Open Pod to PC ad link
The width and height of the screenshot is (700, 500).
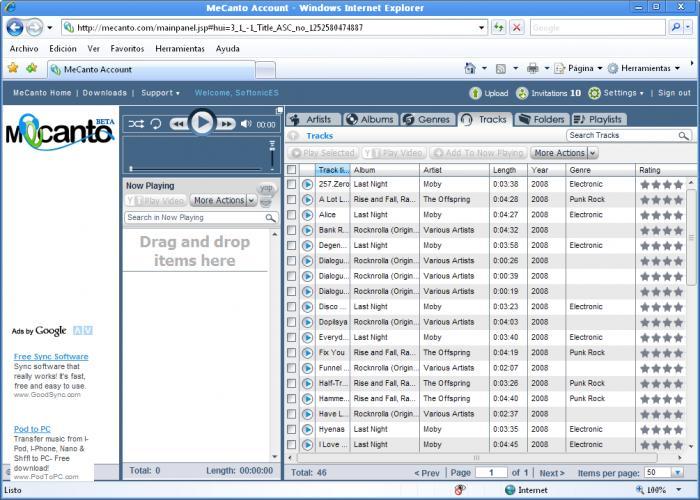[32, 429]
